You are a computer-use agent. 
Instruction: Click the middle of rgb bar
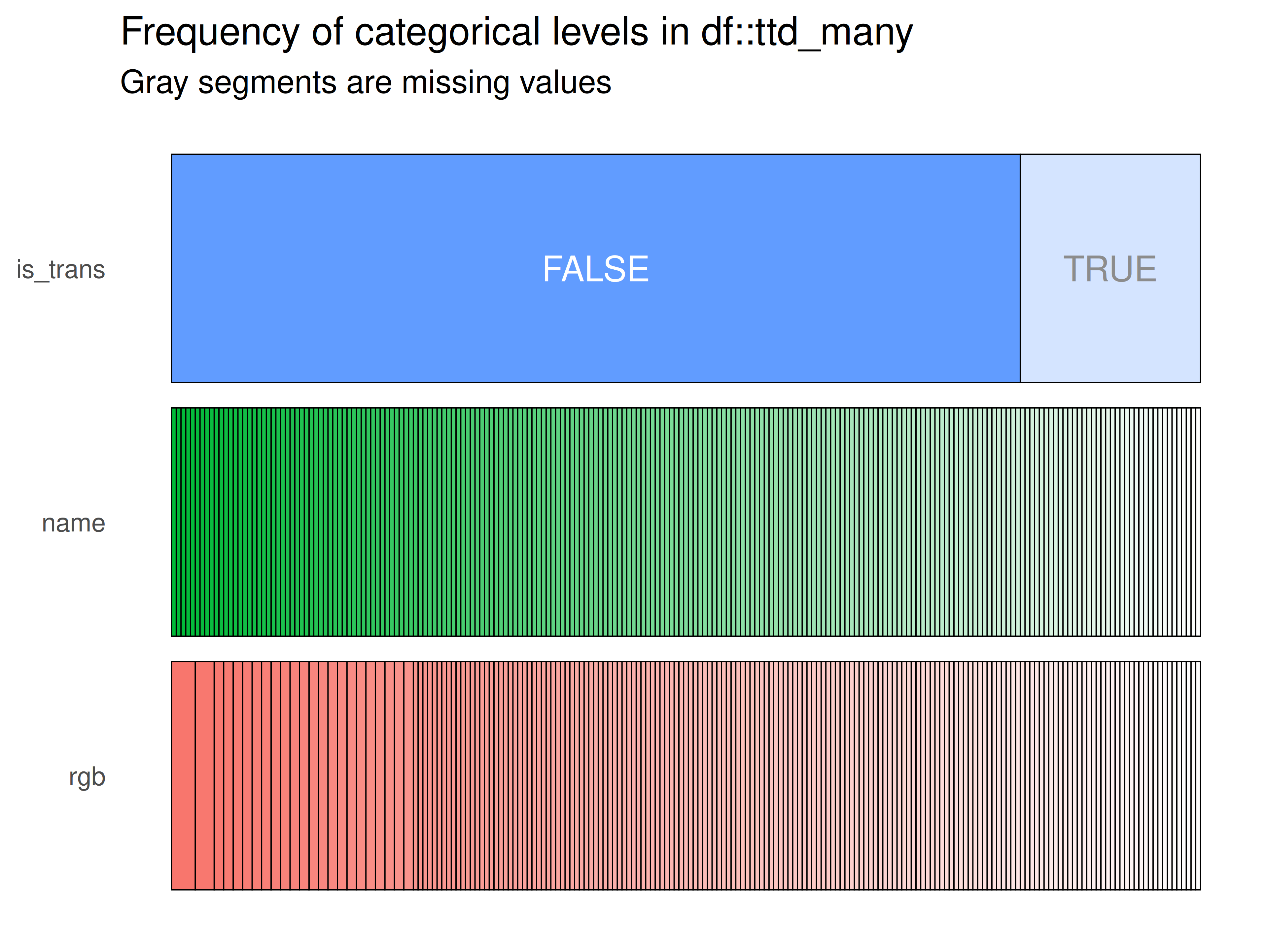tap(686, 775)
